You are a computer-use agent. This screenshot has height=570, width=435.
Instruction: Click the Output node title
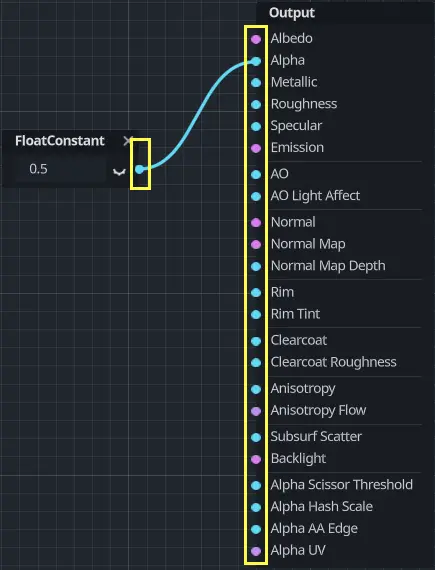[x=292, y=13]
